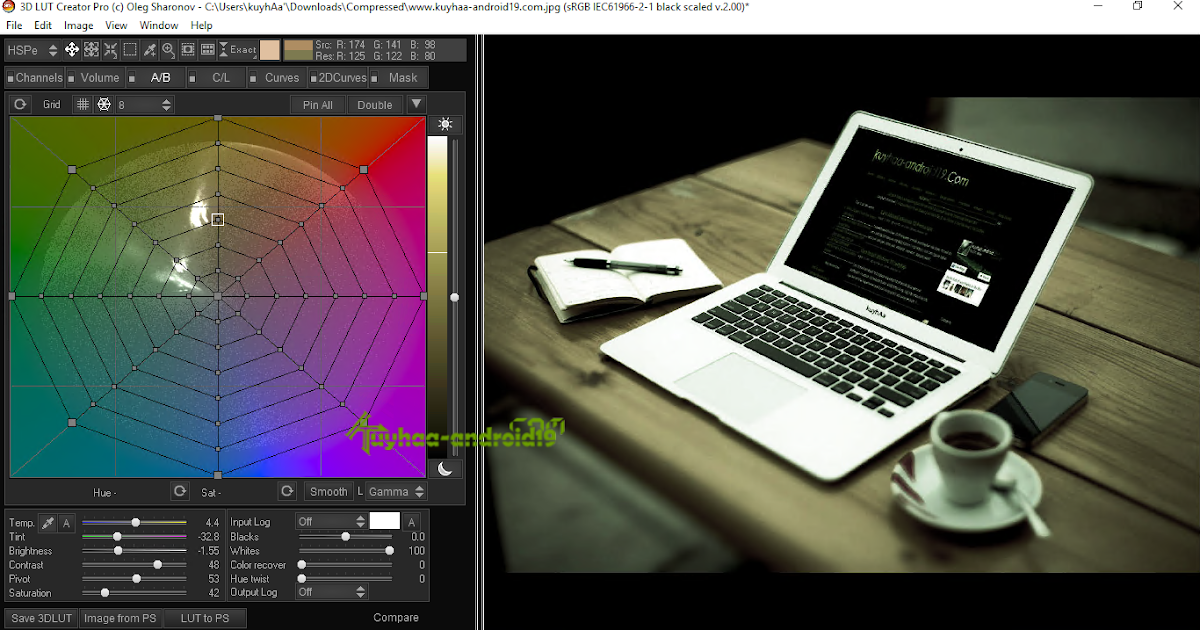Click the shrink arrows icon

110,49
